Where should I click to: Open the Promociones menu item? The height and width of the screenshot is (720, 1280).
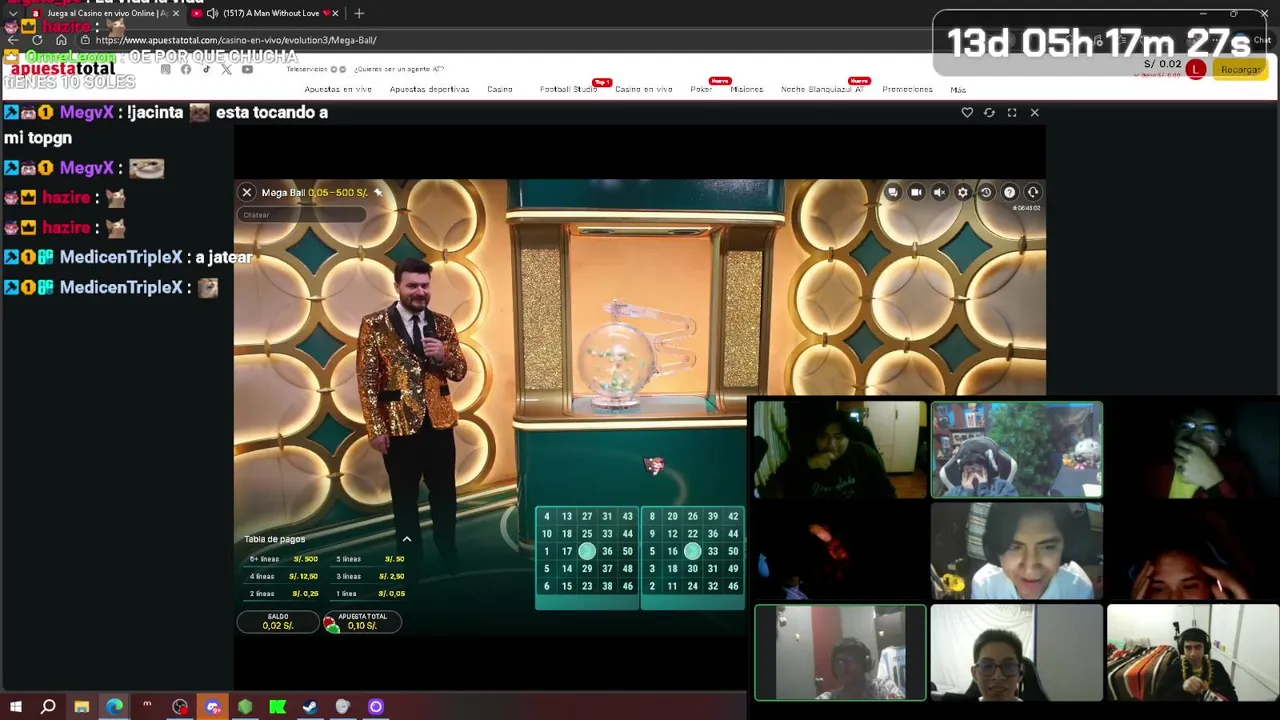pyautogui.click(x=908, y=89)
